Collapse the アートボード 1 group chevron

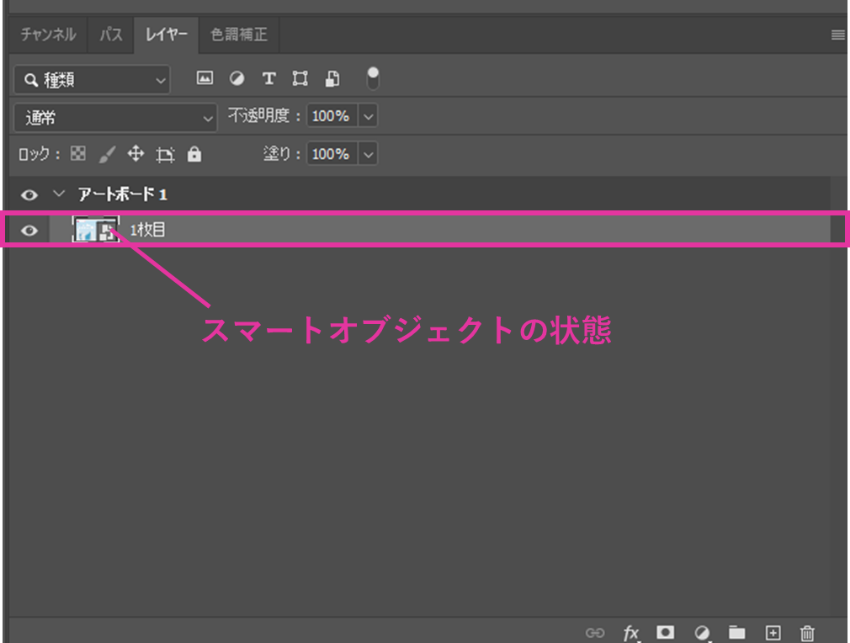[59, 194]
